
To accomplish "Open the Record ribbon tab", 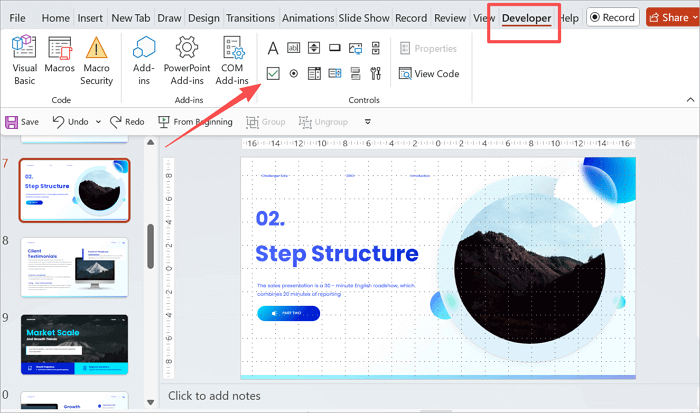I will coord(411,18).
